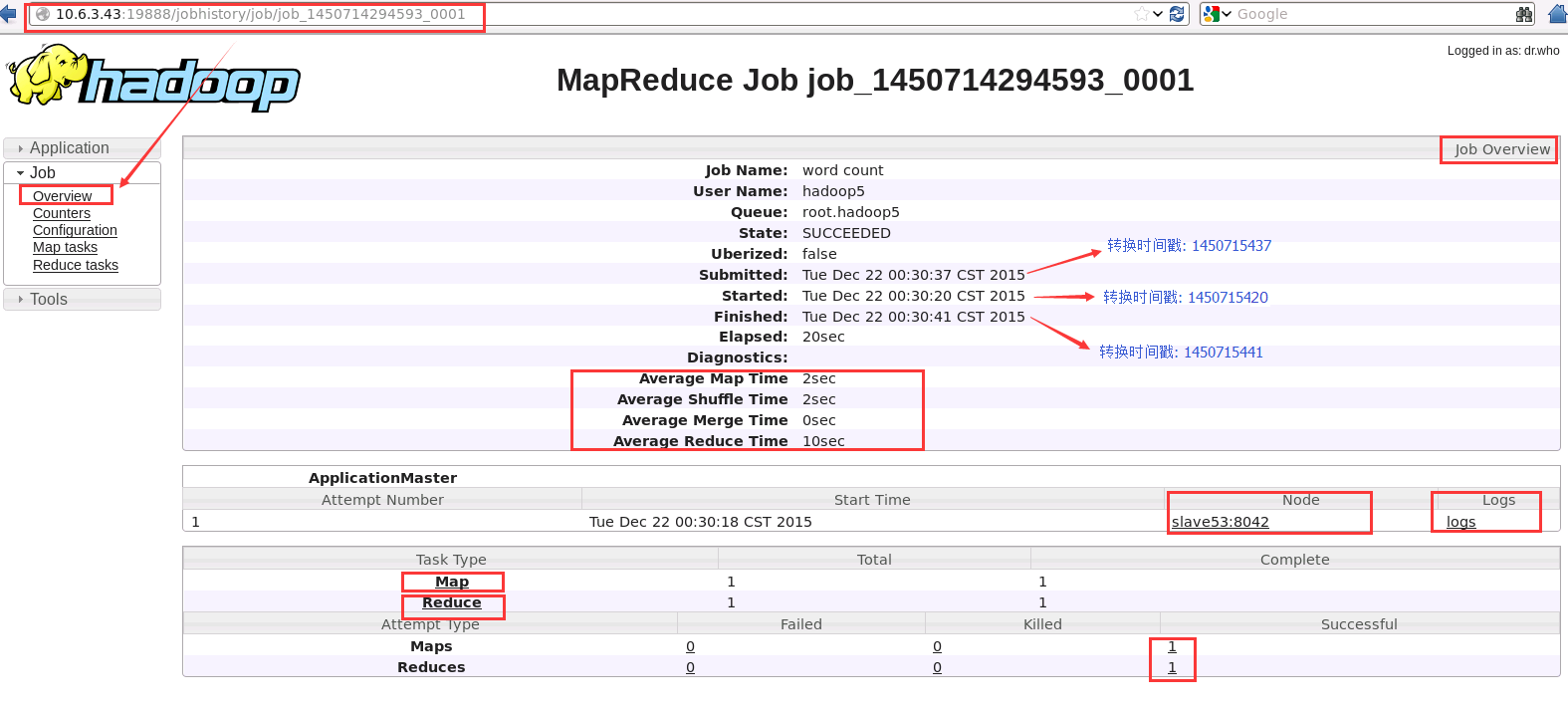Screen dimensions: 1568x710
Task: Click the 'Logged in as: dr.who' text
Action: [1503, 51]
